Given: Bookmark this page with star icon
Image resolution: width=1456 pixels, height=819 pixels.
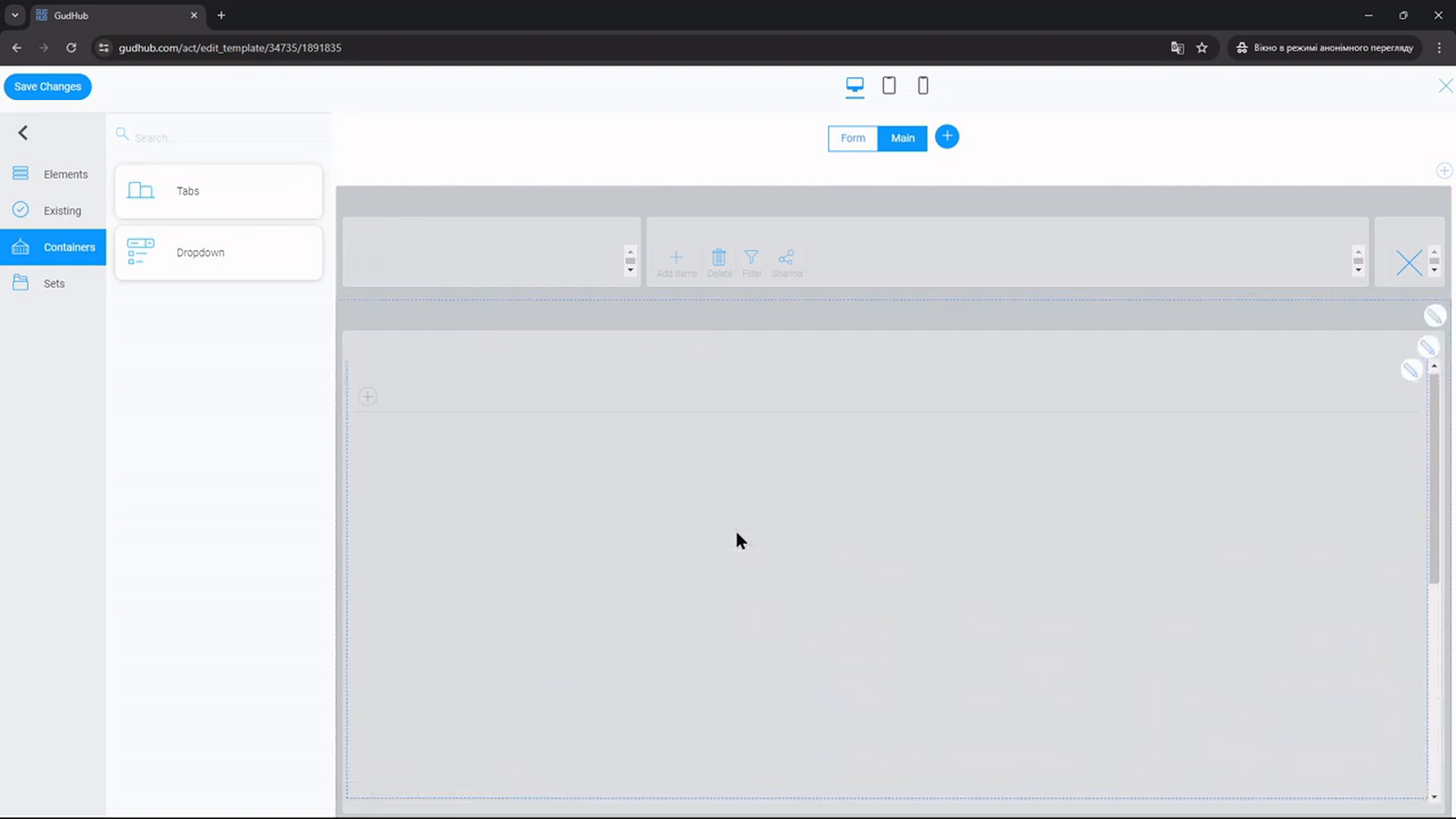Looking at the screenshot, I should point(1202,47).
